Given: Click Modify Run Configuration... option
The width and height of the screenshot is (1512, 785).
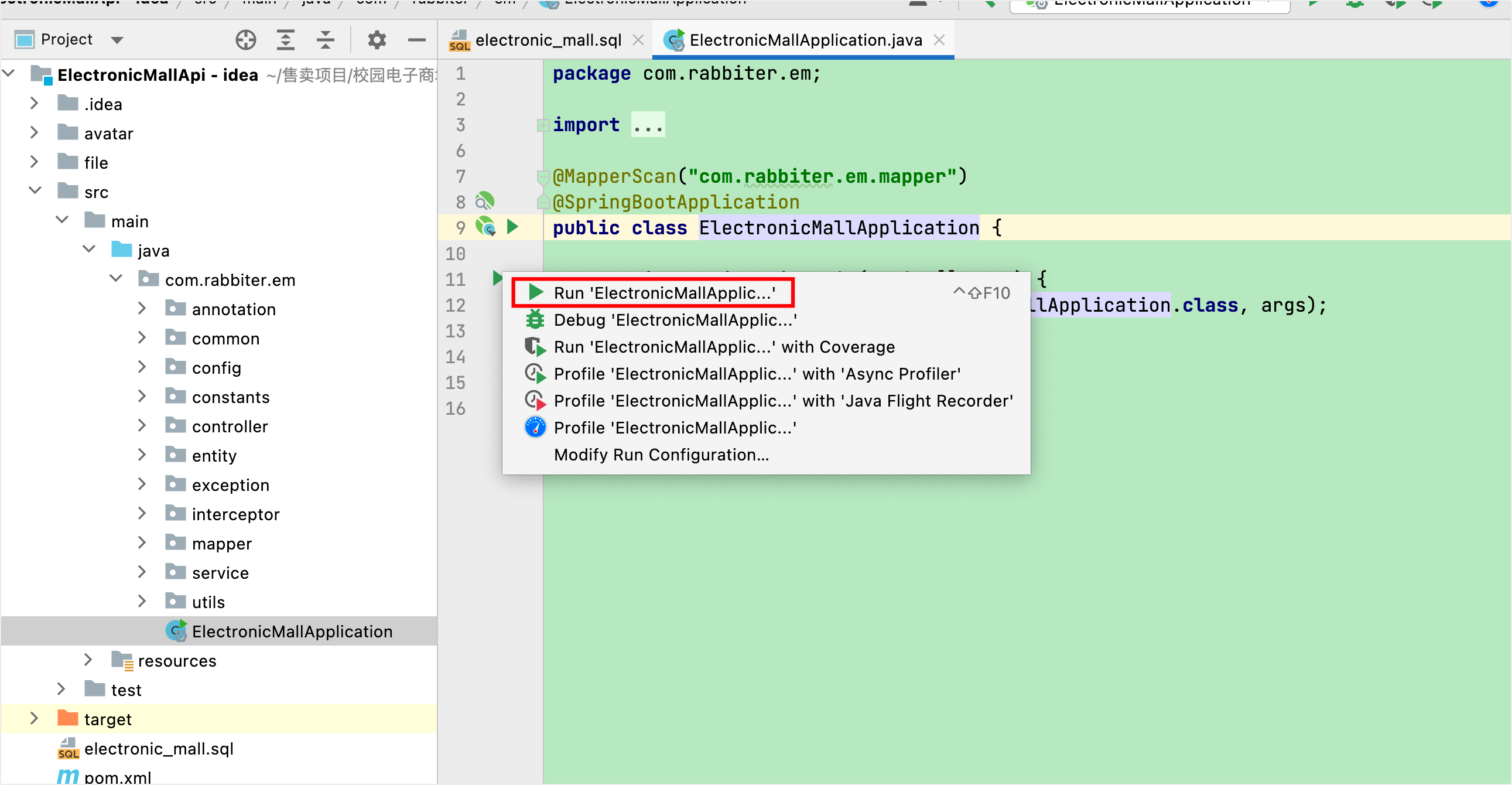Looking at the screenshot, I should click(x=661, y=455).
